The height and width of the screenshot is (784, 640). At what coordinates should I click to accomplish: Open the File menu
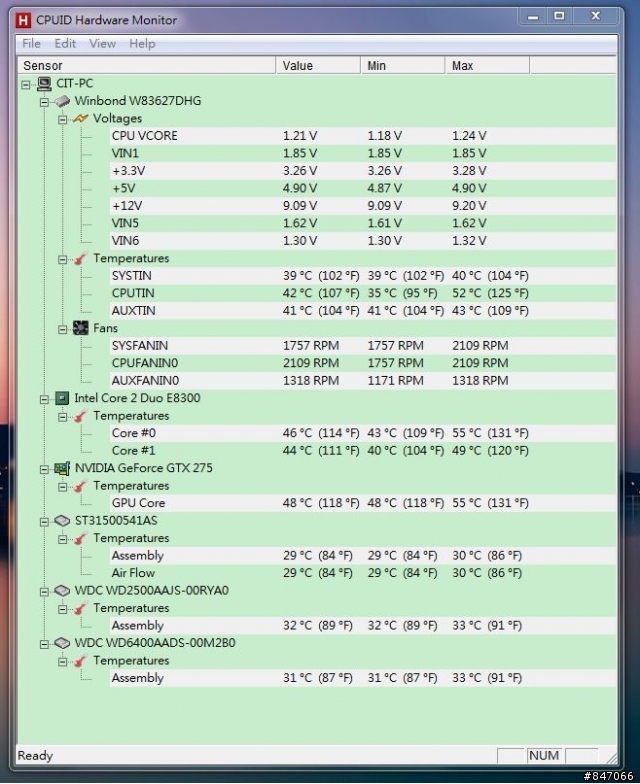click(32, 44)
